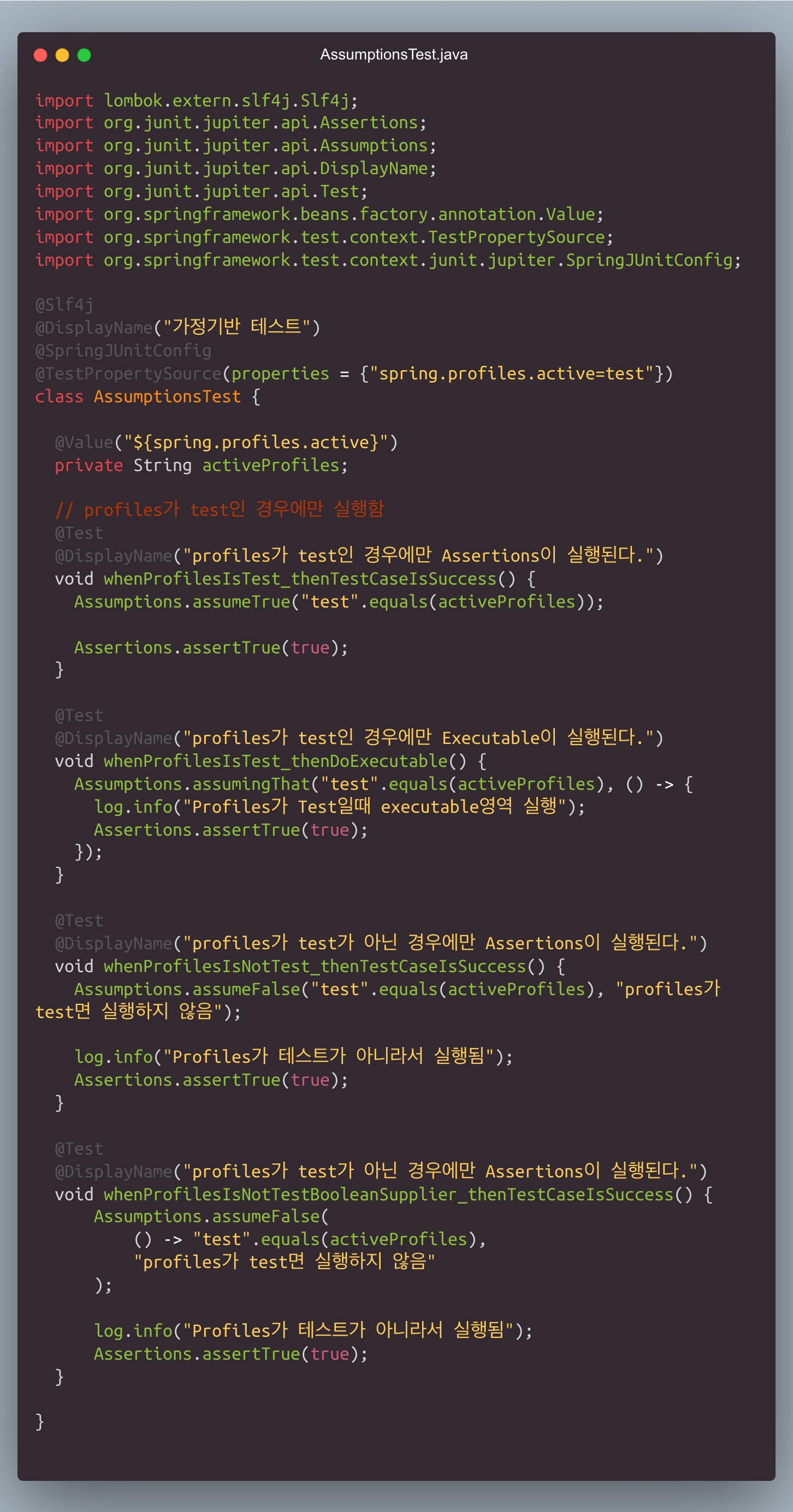Image resolution: width=793 pixels, height=1512 pixels.
Task: Click the TestPropertySource import line
Action: pyautogui.click(x=324, y=237)
